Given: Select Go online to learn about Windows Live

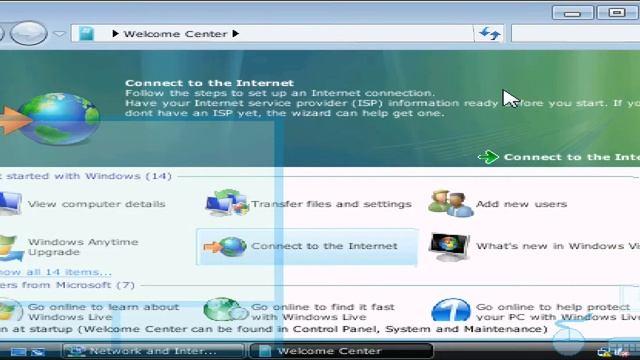Looking at the screenshot, I should click(x=104, y=312).
